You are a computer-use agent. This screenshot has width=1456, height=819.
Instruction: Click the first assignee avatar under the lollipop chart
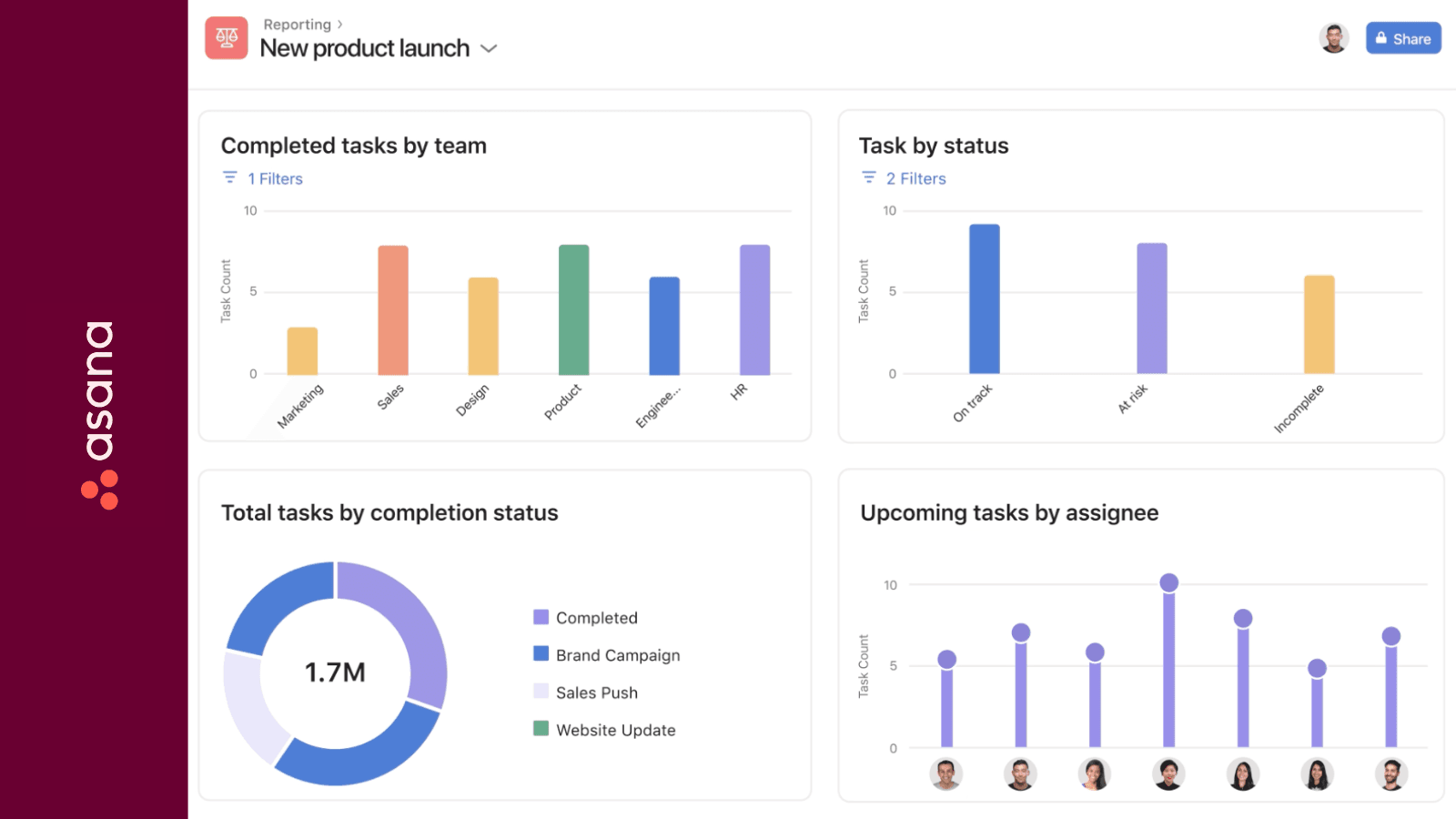946,774
